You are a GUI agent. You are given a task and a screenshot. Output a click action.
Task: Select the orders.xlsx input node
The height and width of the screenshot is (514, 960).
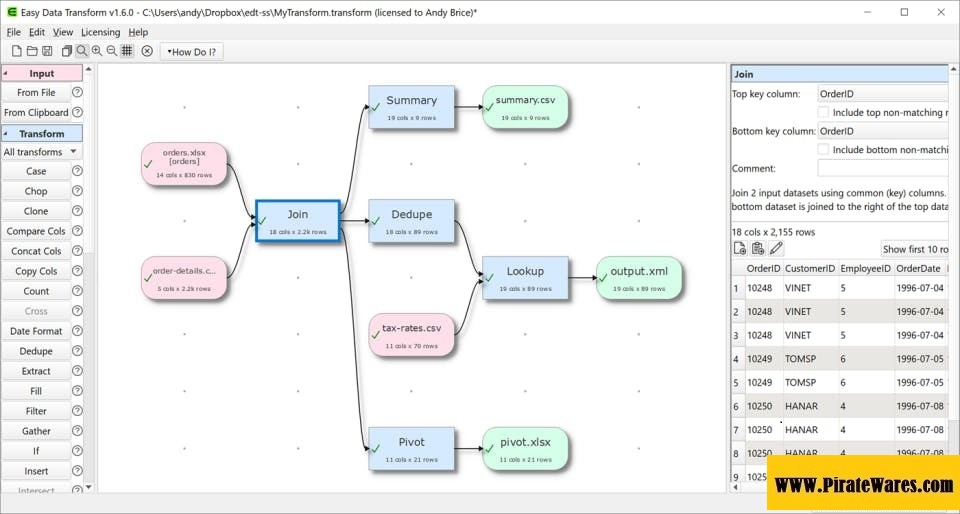[x=184, y=164]
